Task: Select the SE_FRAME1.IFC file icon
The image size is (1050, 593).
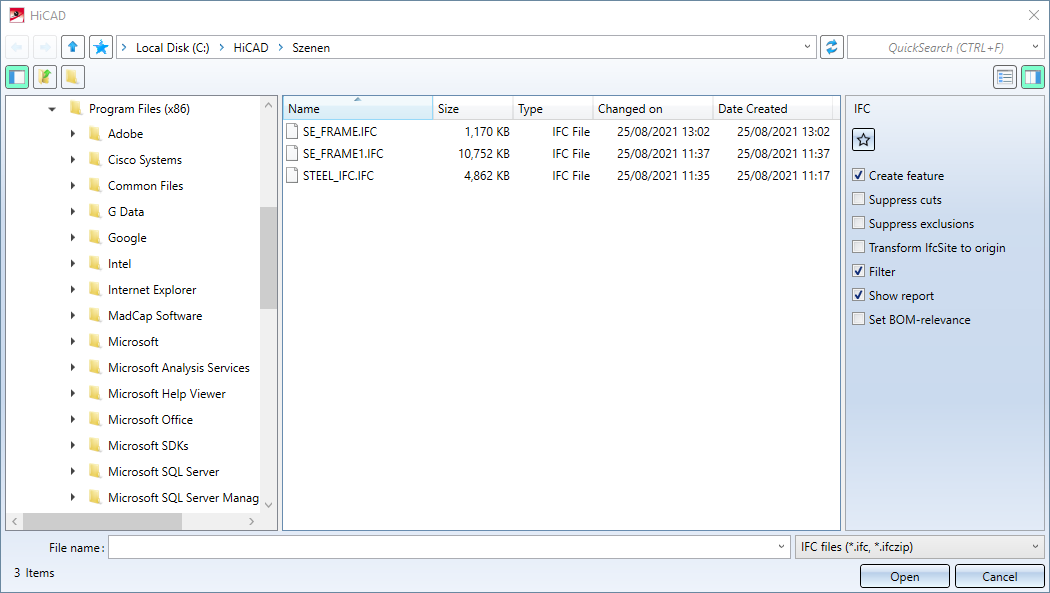Action: (292, 153)
